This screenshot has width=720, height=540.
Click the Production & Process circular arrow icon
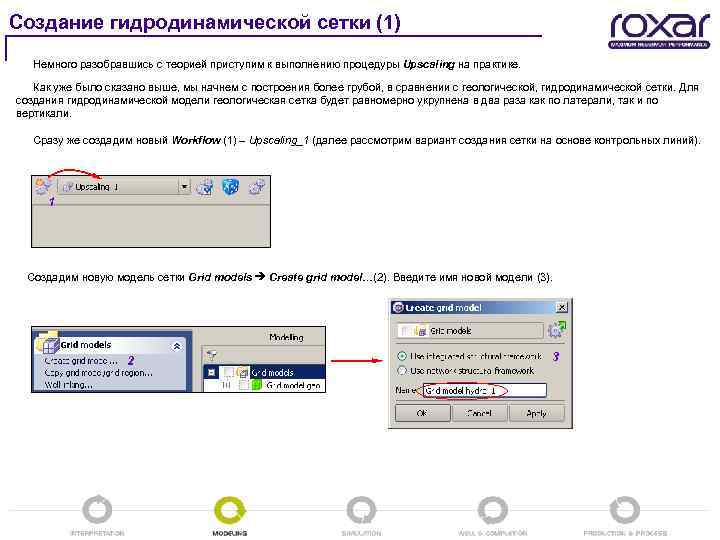point(624,510)
